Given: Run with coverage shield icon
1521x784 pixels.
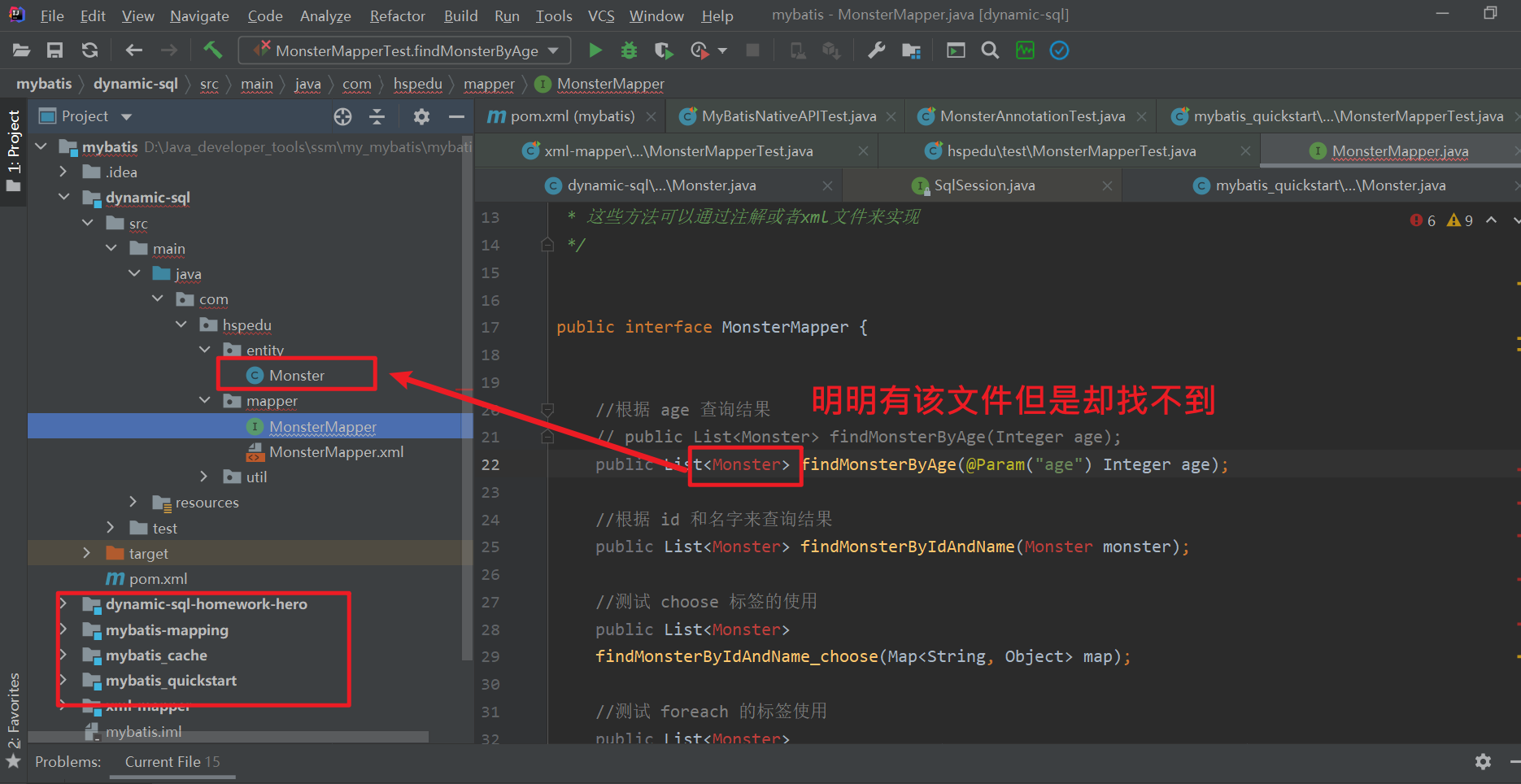Looking at the screenshot, I should [664, 50].
